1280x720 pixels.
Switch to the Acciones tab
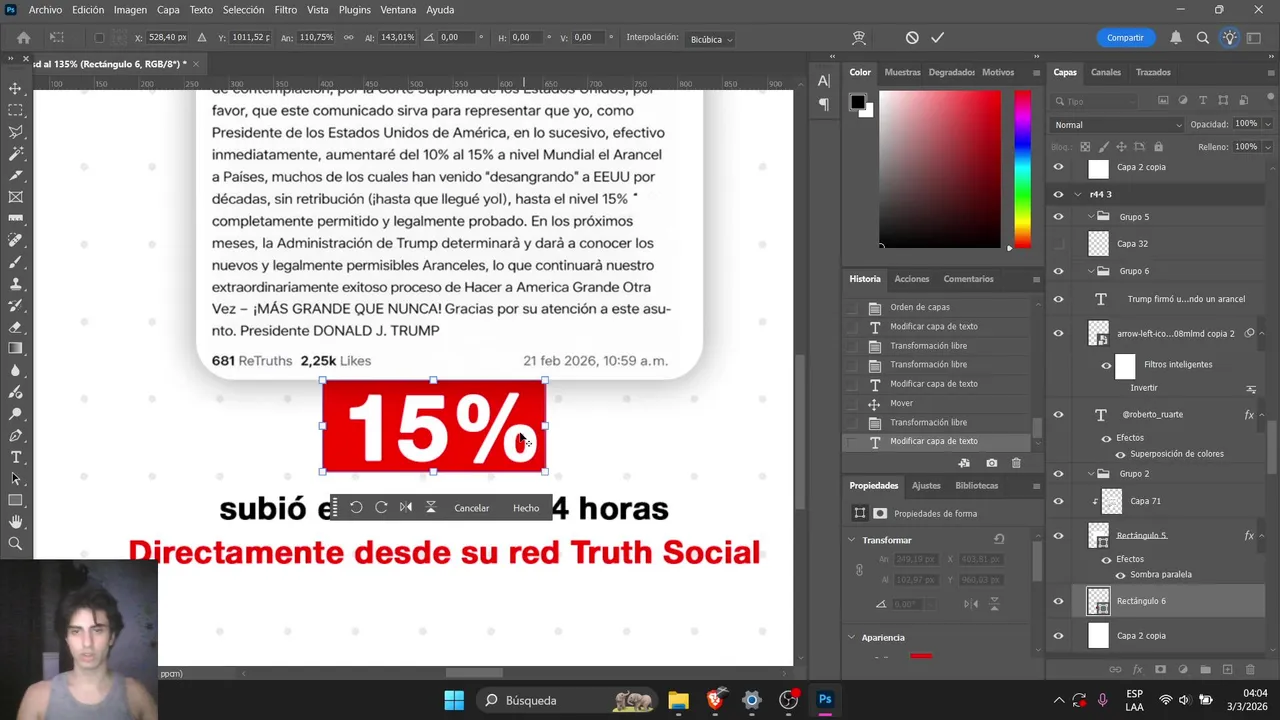[912, 279]
